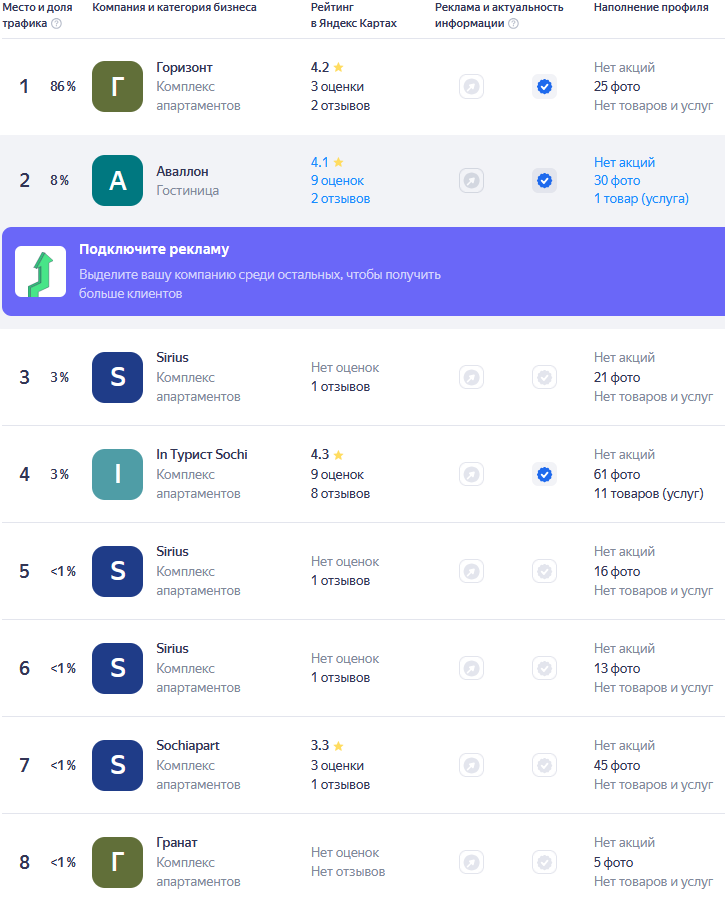Click the verified checkmark badge for Аваллон
725x905 pixels.
pos(544,181)
